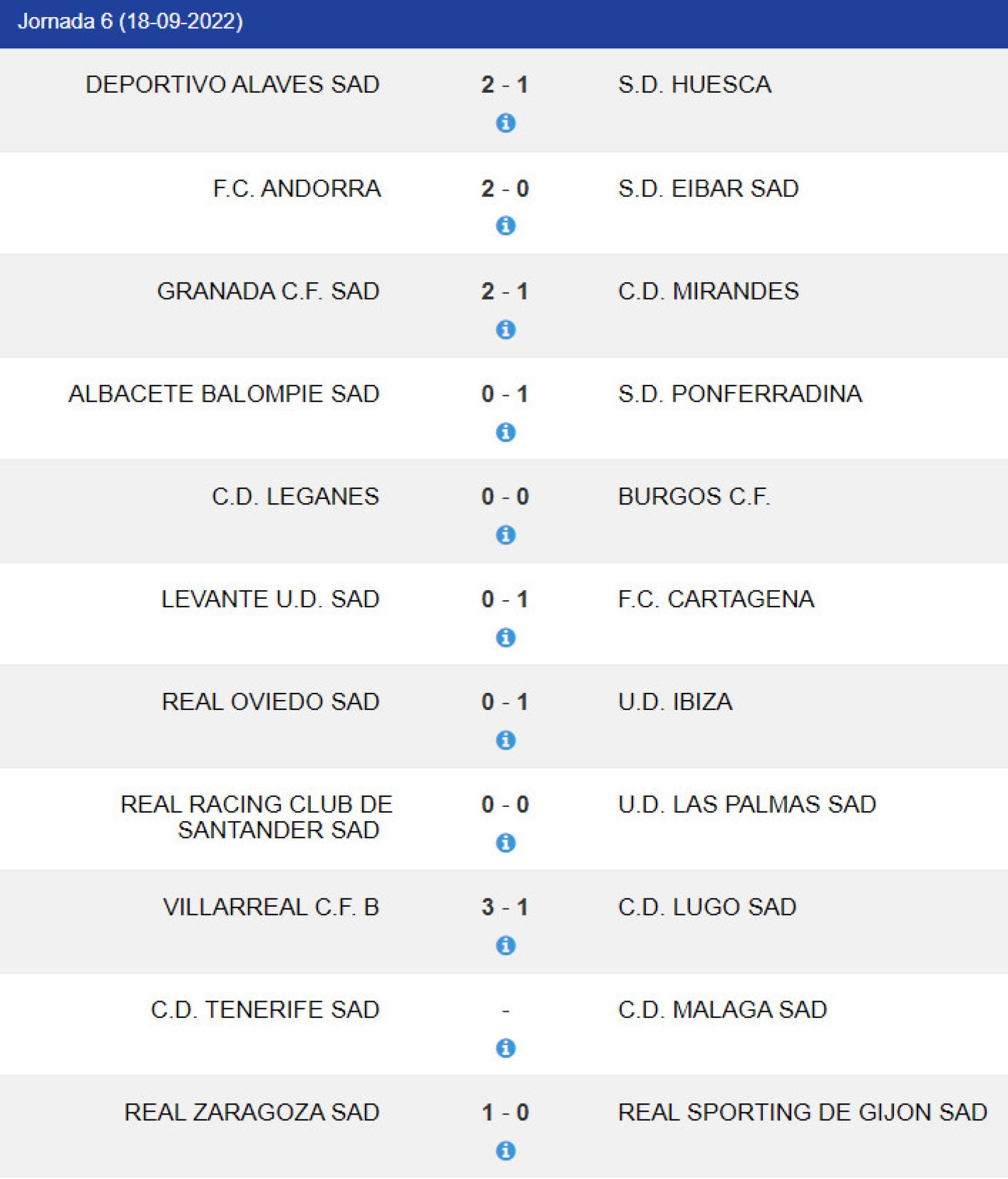
Task: Select the REAL RACING CLUB DE SANTANDER SAD name
Action: pyautogui.click(x=256, y=818)
